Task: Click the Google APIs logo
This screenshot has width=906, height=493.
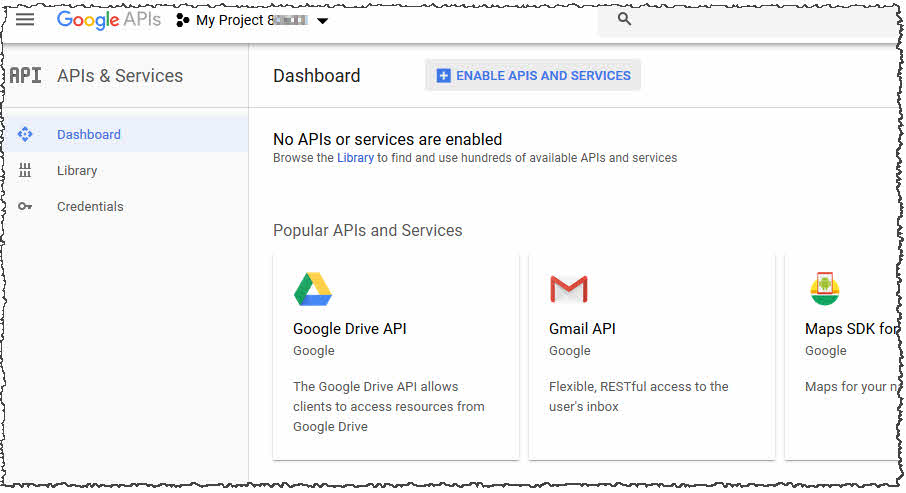Action: pos(108,20)
